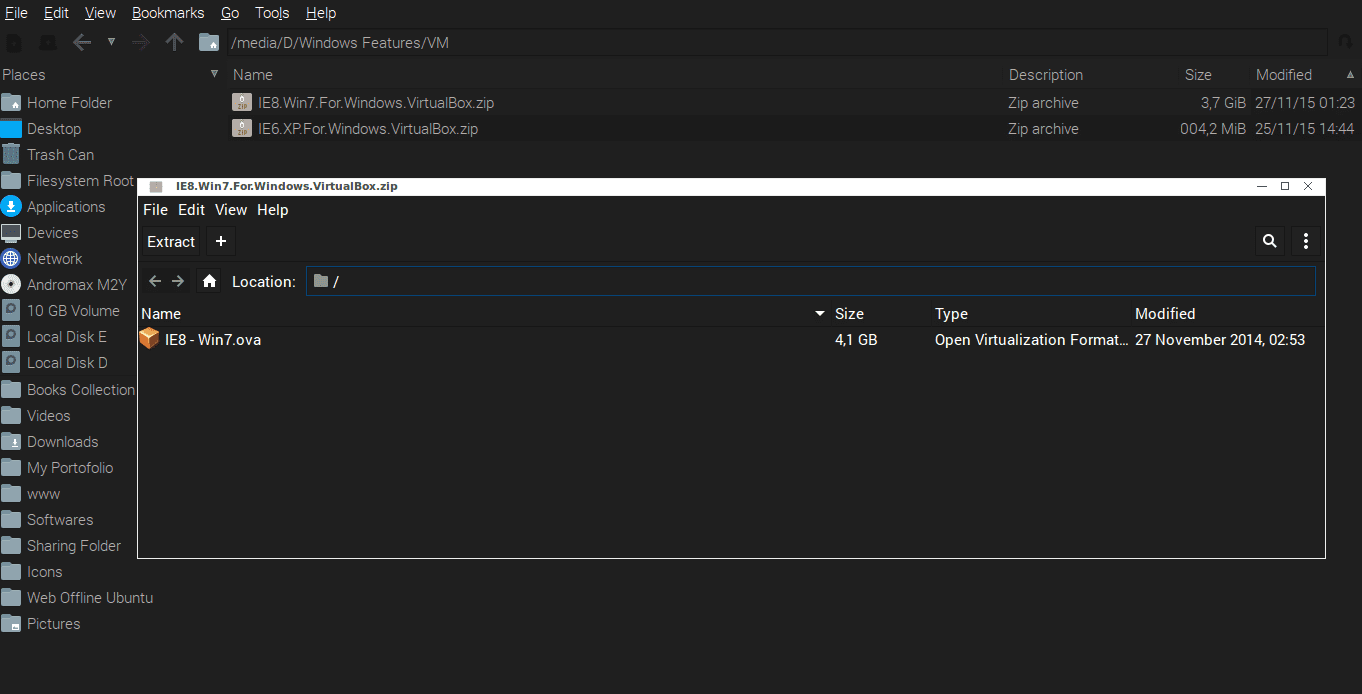Open the three-dot options menu
This screenshot has height=694, width=1362.
point(1305,241)
